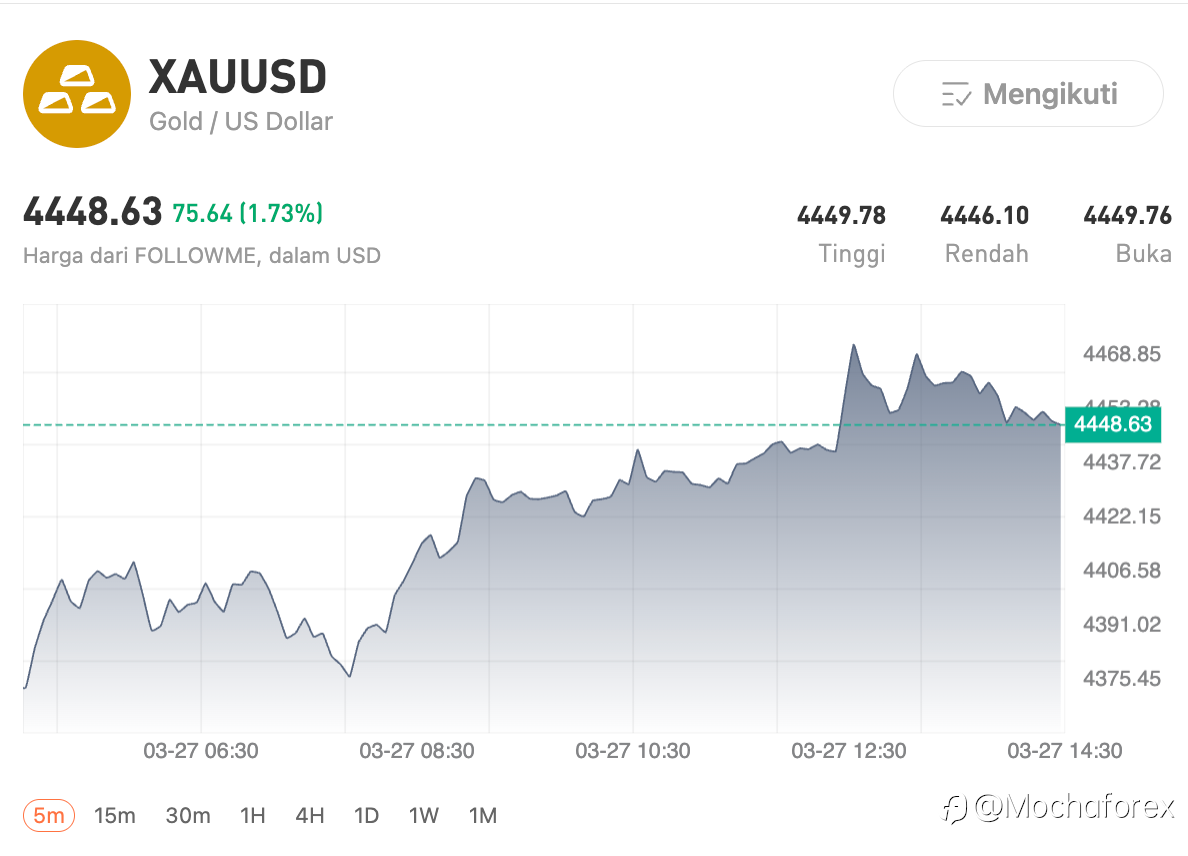The image size is (1188, 856).
Task: Click the gold bars XAUUSD logo icon
Action: [x=77, y=94]
